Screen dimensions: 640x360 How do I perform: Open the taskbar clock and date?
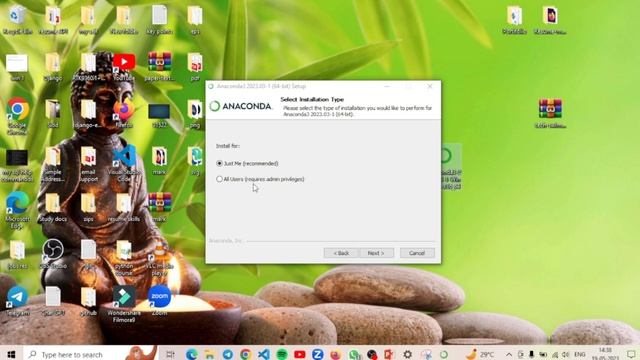pos(605,354)
